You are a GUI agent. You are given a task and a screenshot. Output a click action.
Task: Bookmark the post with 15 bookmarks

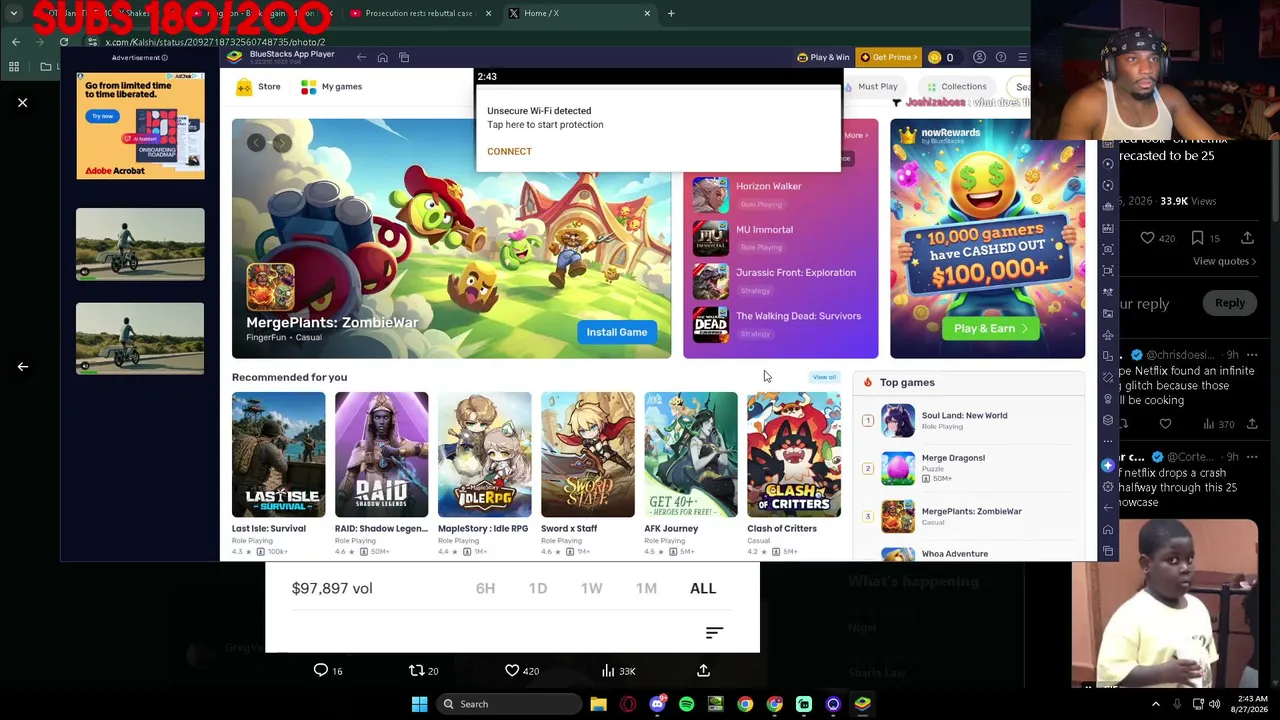point(1205,239)
